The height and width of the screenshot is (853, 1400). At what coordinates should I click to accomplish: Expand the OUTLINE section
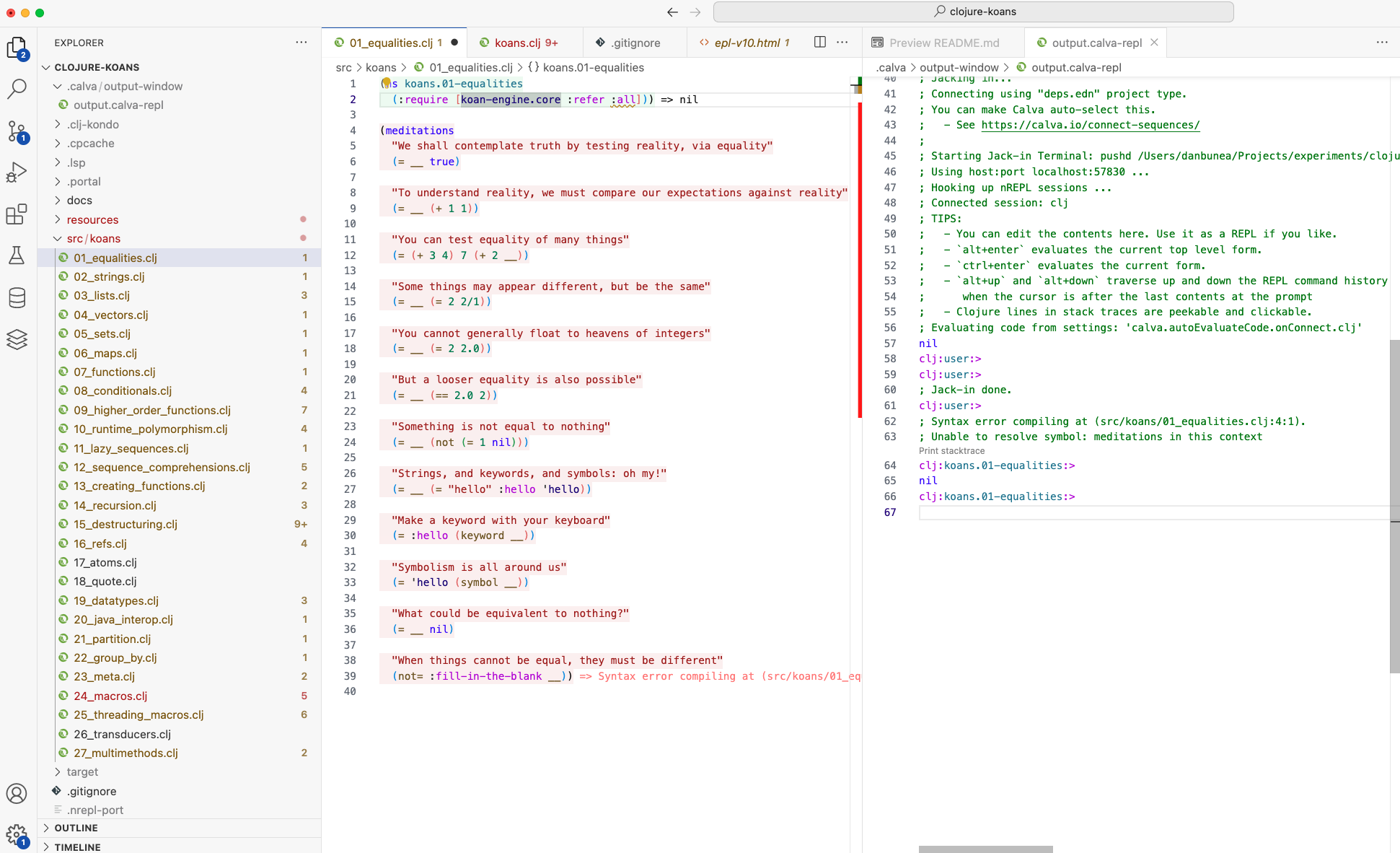pos(76,828)
